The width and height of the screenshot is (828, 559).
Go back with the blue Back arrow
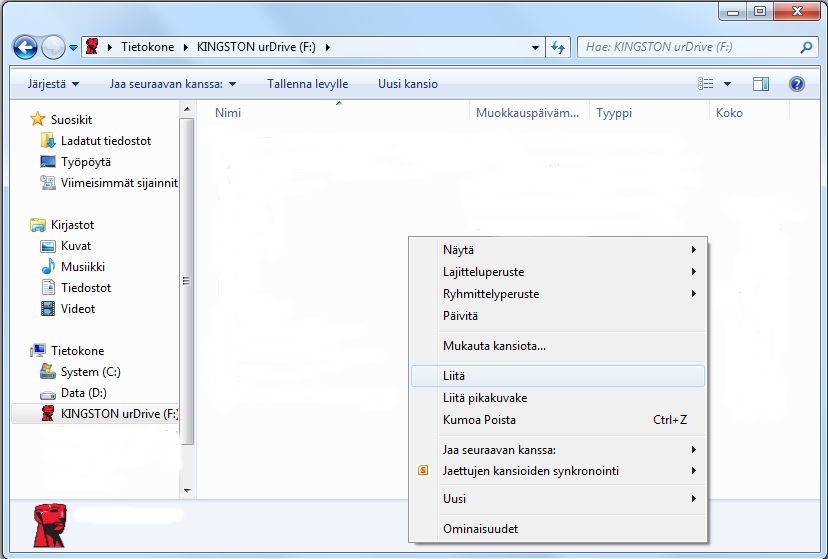click(25, 48)
